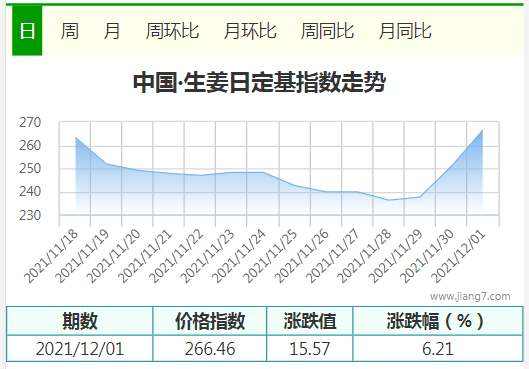
Task: Click the 价格指数 column header
Action: pos(210,321)
